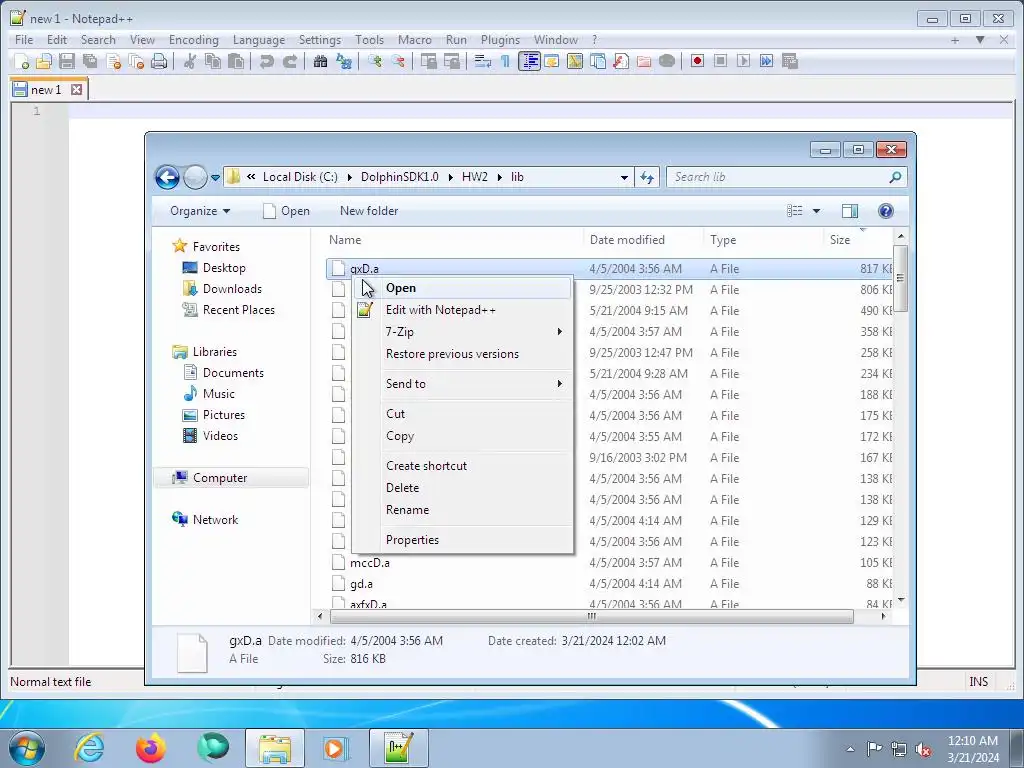Click Run macro multiple times icon
Viewport: 1024px width, 768px height.
tap(766, 61)
